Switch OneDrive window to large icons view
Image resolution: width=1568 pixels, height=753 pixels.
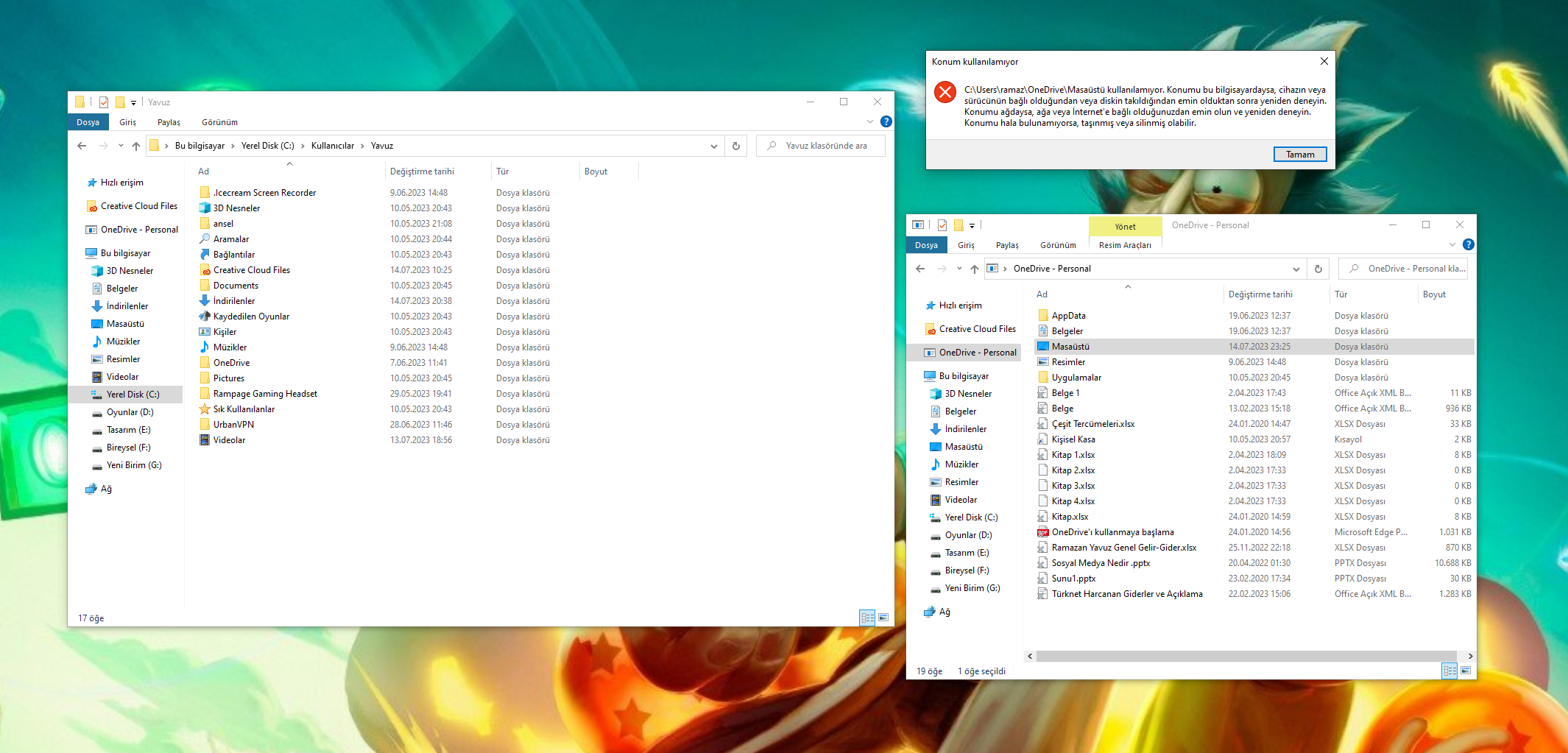(x=1466, y=671)
